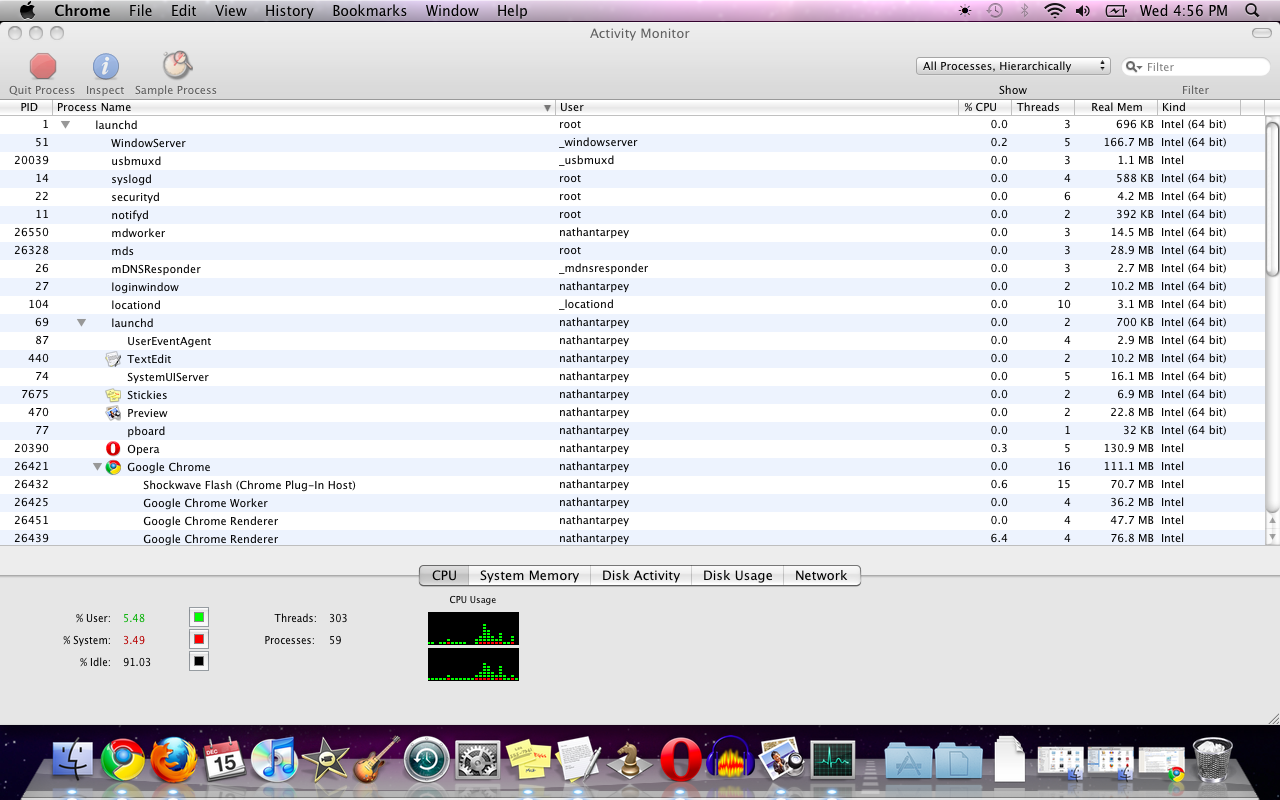Viewport: 1280px width, 800px height.
Task: Open iMovie star icon in Dock
Action: (x=325, y=761)
